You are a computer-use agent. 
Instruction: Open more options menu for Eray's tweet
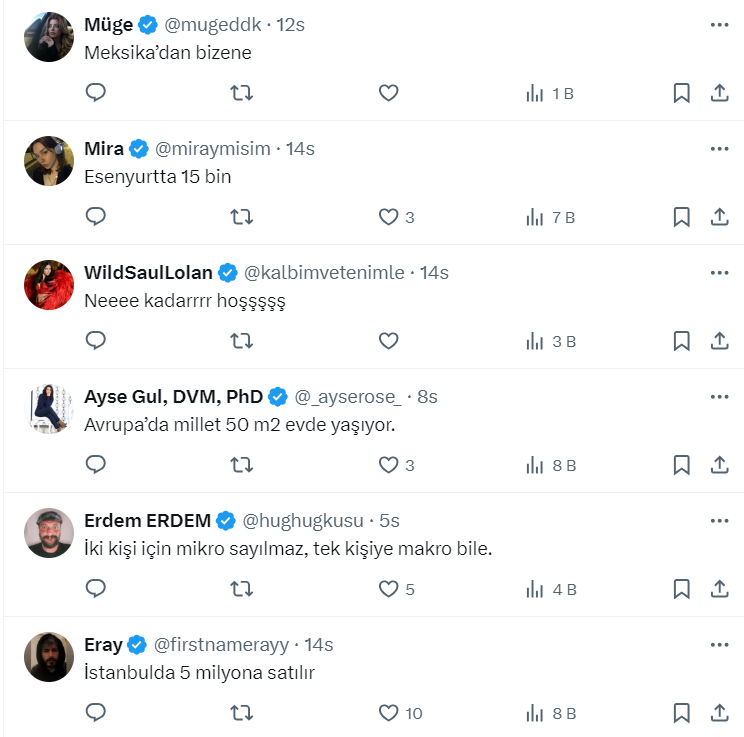pyautogui.click(x=719, y=645)
